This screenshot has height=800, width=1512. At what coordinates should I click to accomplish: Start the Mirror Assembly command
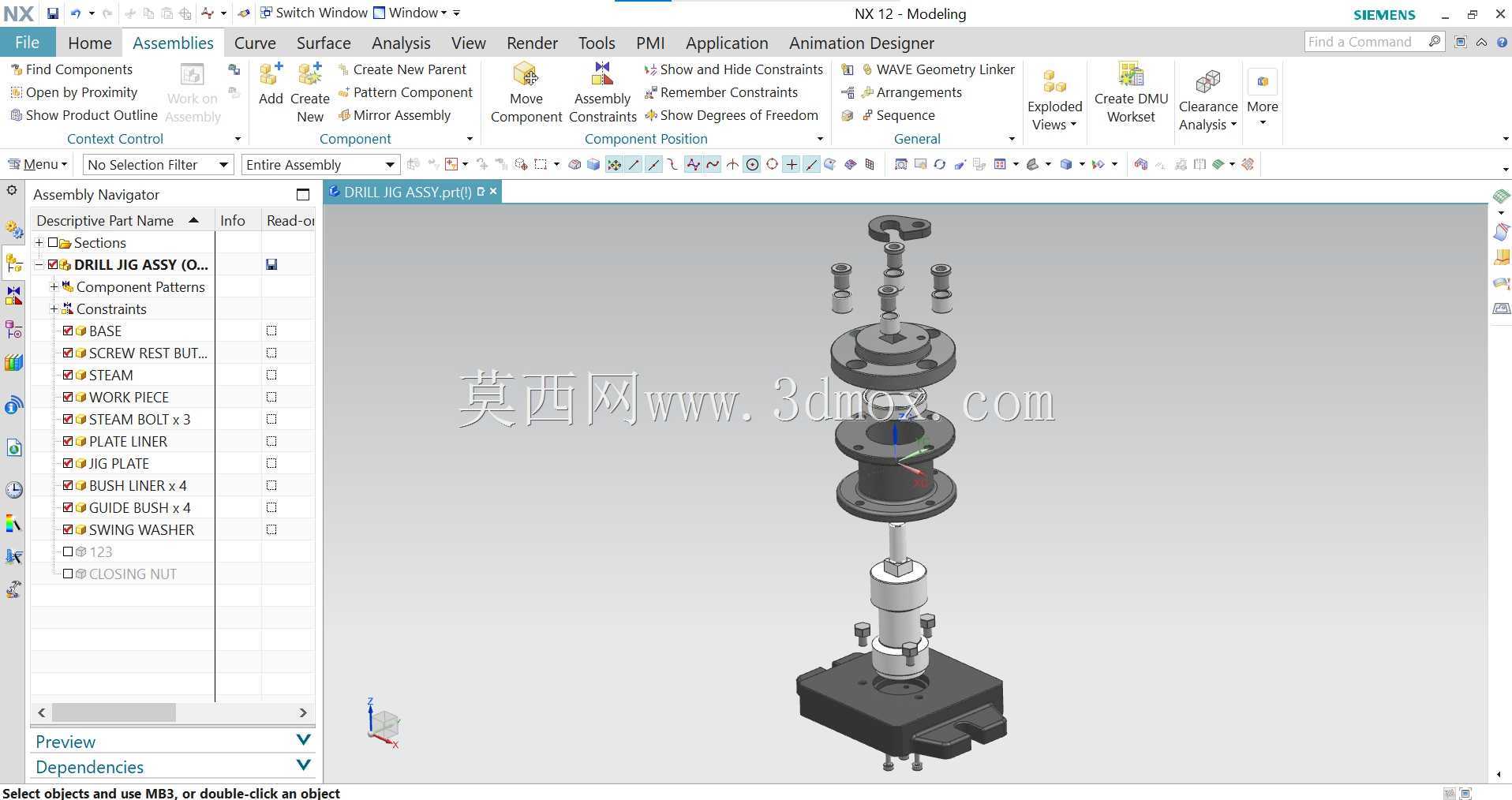tap(394, 115)
